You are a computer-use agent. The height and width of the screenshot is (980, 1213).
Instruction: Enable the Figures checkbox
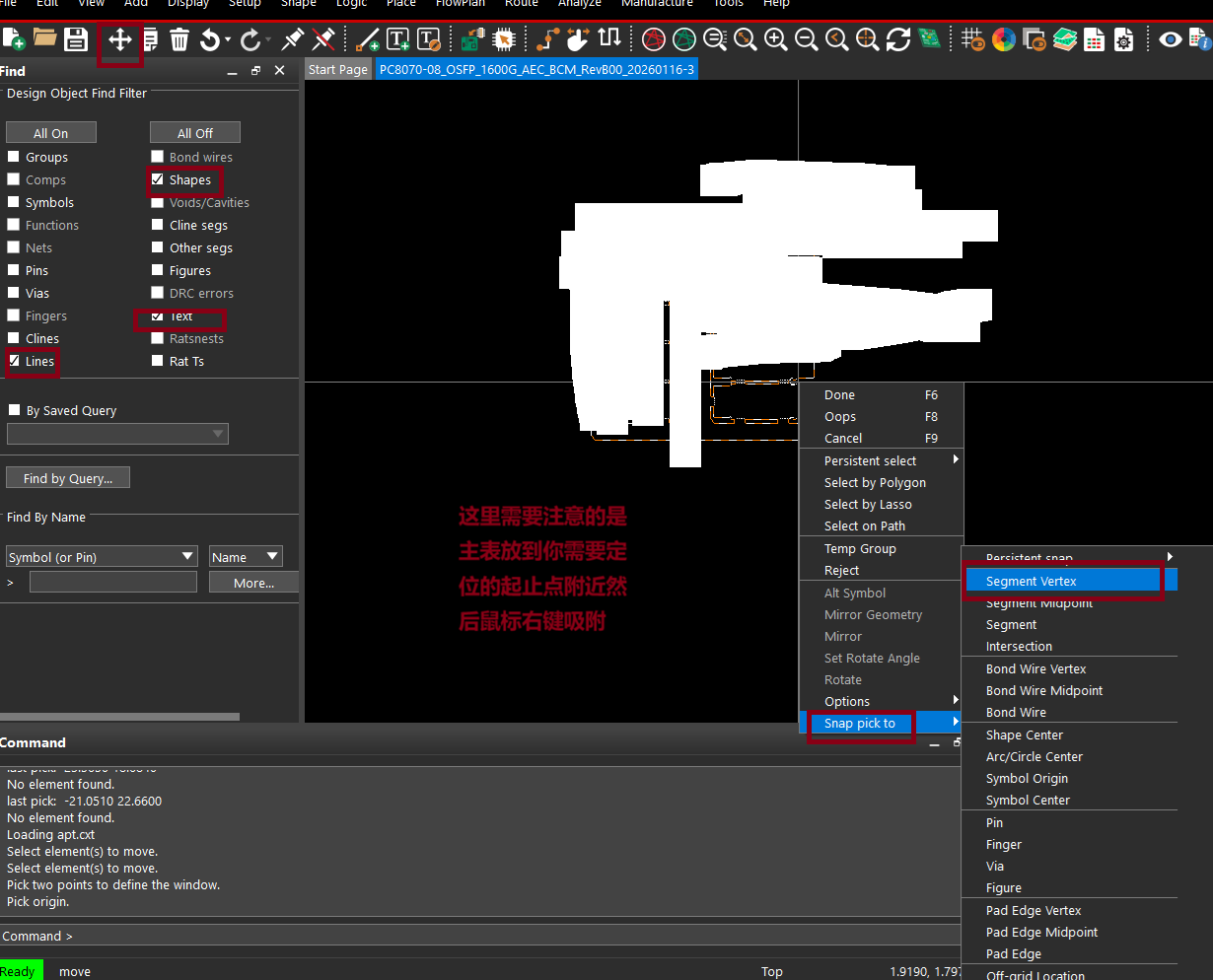coord(158,270)
